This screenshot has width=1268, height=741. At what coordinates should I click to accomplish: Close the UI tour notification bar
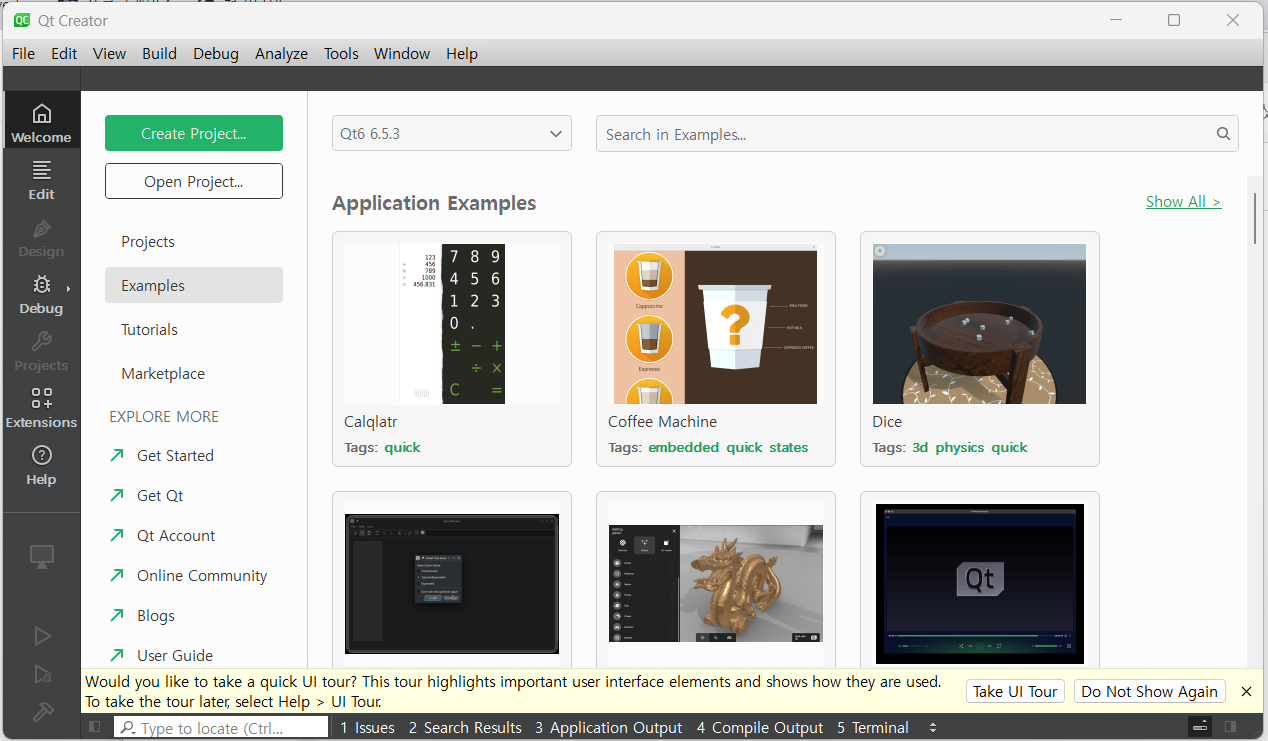[x=1246, y=691]
